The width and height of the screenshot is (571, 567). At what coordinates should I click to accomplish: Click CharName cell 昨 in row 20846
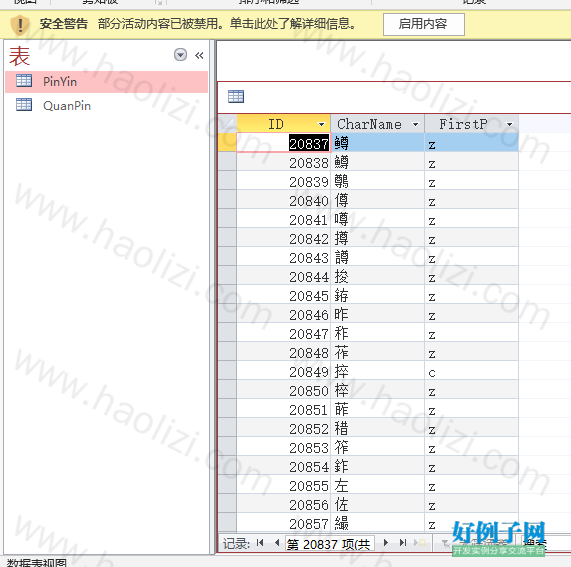[x=377, y=314]
